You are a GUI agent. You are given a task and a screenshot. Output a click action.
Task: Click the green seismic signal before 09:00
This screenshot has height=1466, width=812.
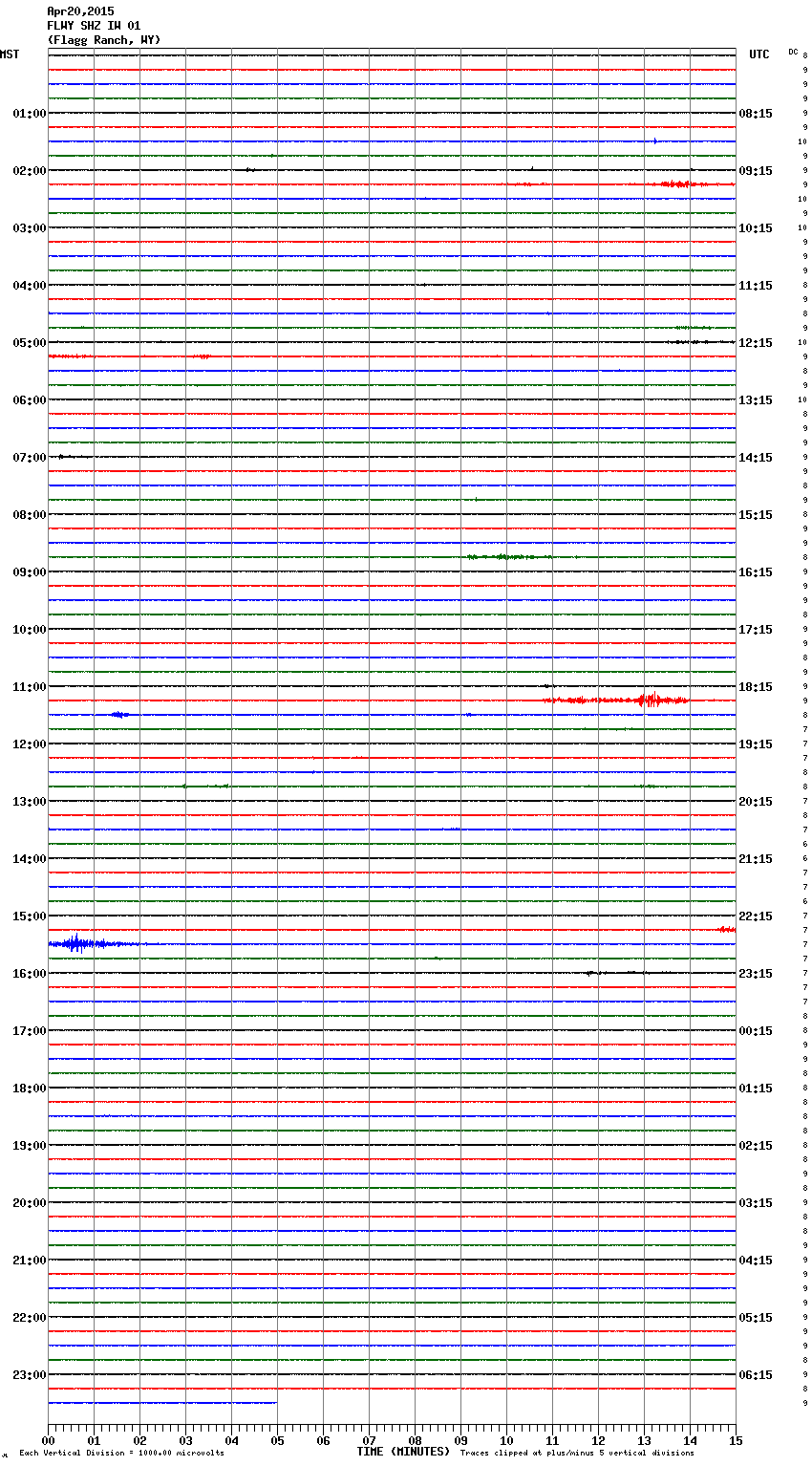tap(506, 556)
